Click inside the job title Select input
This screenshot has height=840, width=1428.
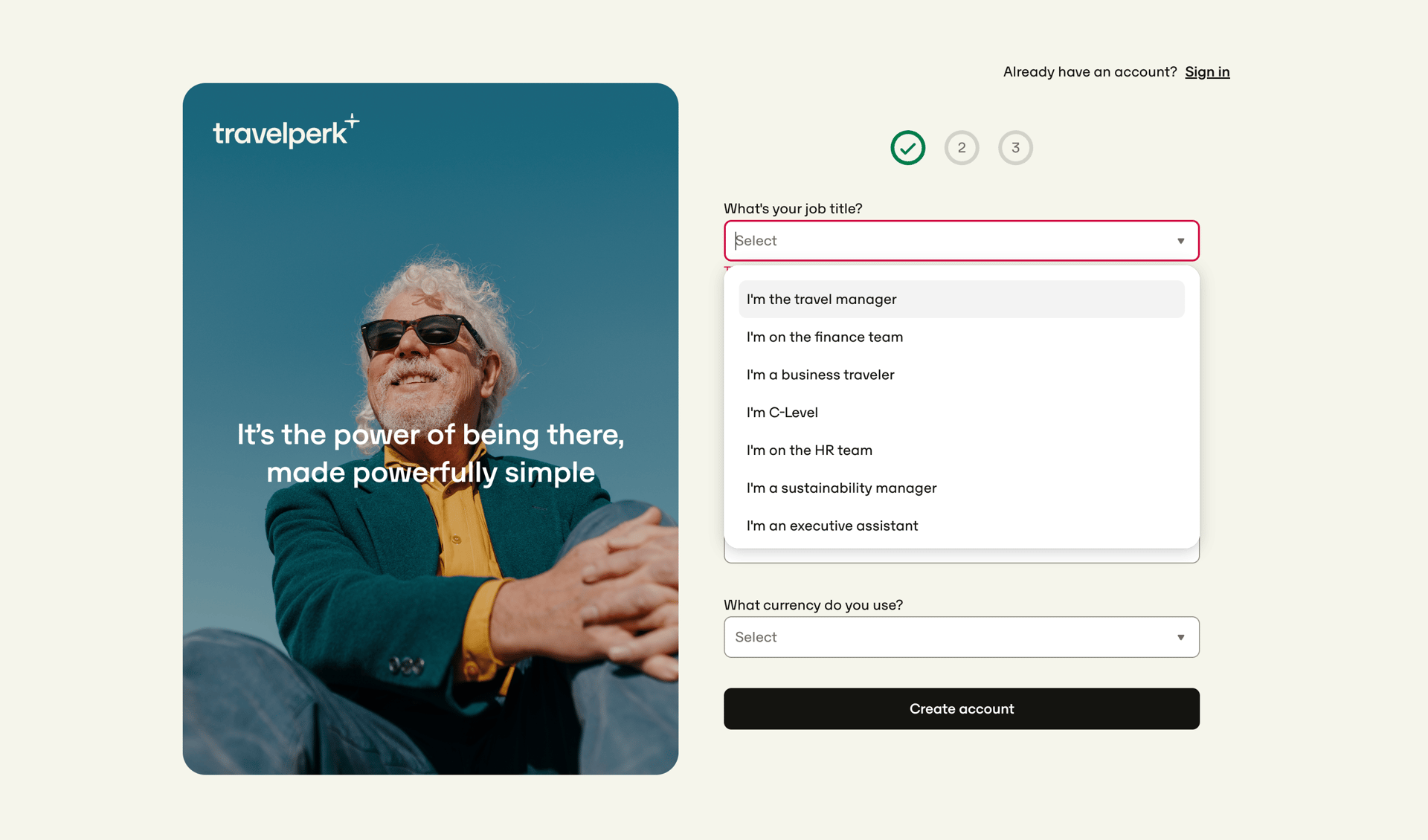pos(892,240)
